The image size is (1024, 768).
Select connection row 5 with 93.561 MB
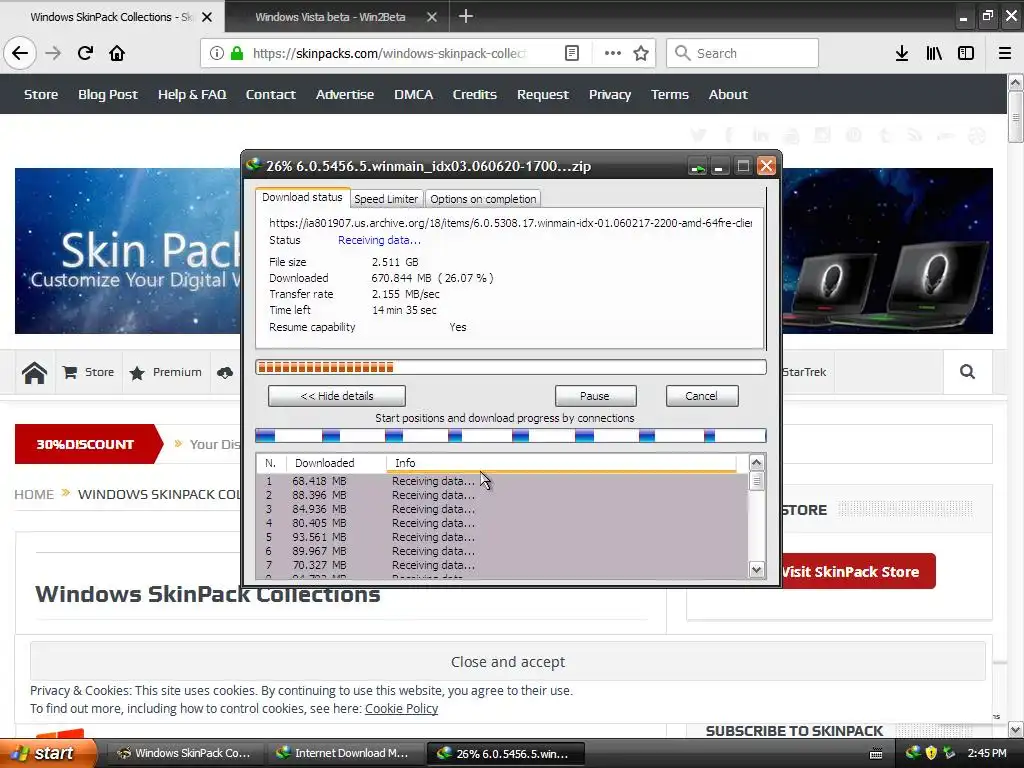tap(502, 537)
